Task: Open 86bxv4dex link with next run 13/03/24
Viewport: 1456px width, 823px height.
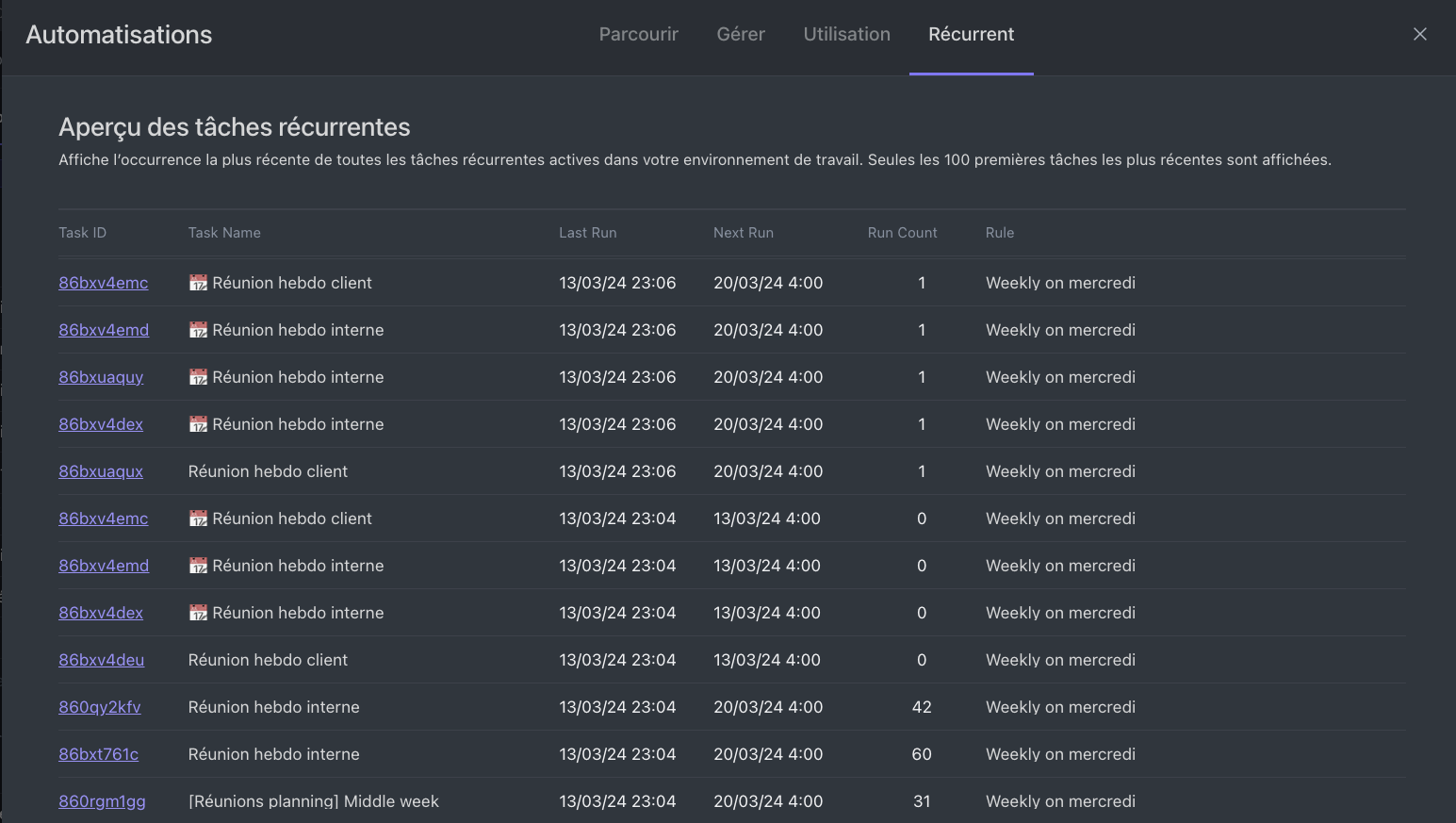Action: (x=101, y=613)
